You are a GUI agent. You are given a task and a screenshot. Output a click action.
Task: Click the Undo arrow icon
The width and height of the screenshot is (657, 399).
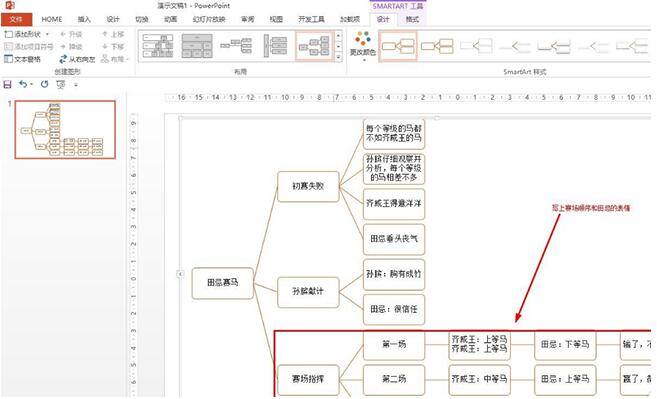click(23, 85)
